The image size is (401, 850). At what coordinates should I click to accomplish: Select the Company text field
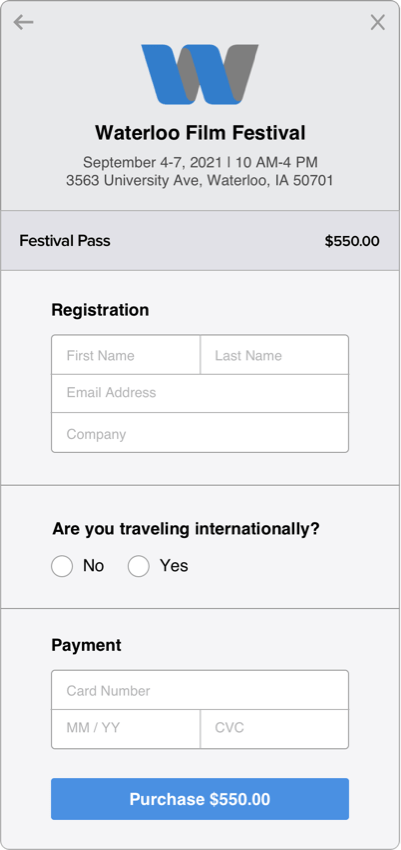[200, 433]
